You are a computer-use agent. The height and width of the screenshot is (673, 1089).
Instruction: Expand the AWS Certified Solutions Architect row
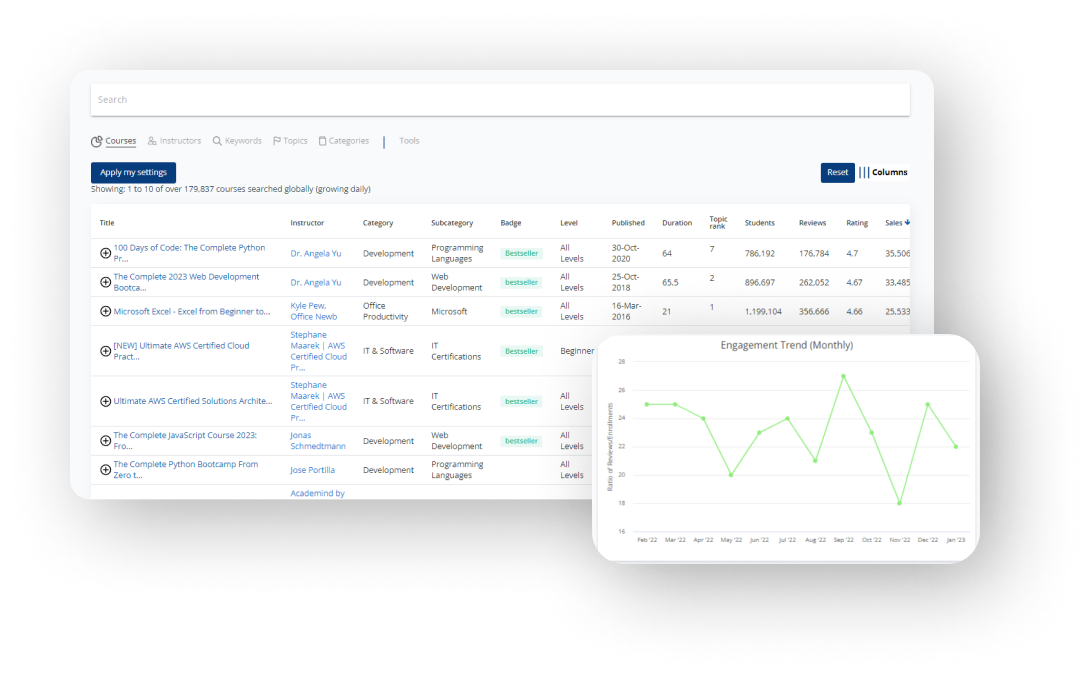pyautogui.click(x=106, y=401)
